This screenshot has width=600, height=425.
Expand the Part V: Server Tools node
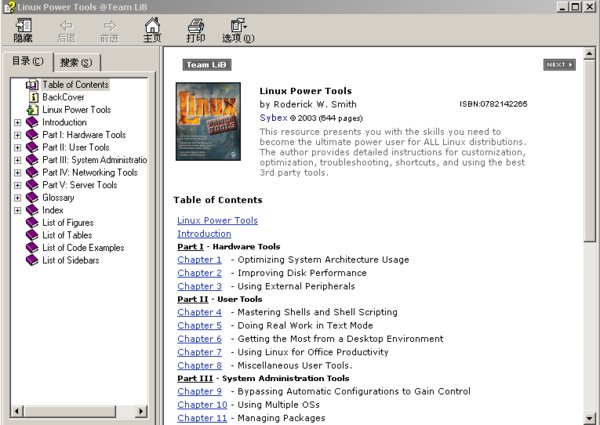pos(17,185)
